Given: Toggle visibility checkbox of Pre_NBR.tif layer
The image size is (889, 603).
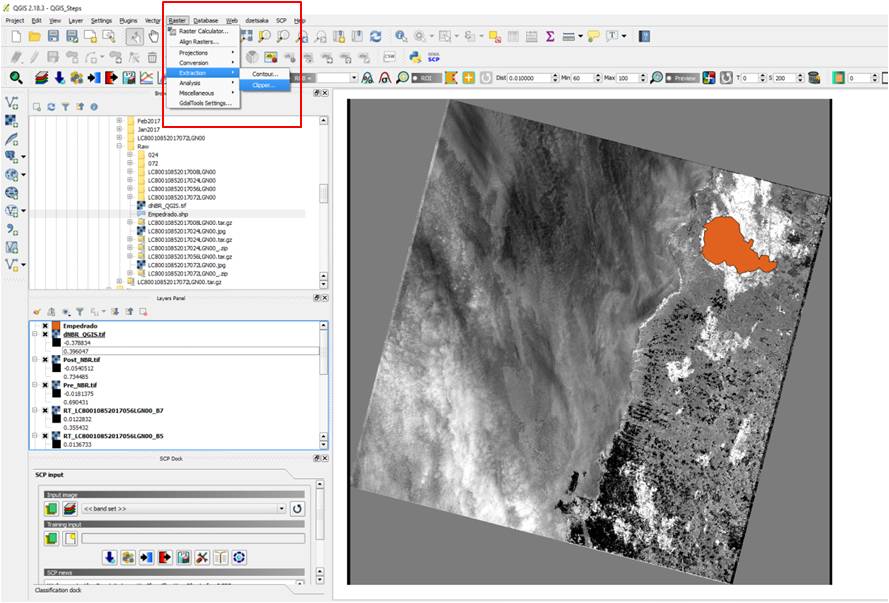Looking at the screenshot, I should 46,385.
